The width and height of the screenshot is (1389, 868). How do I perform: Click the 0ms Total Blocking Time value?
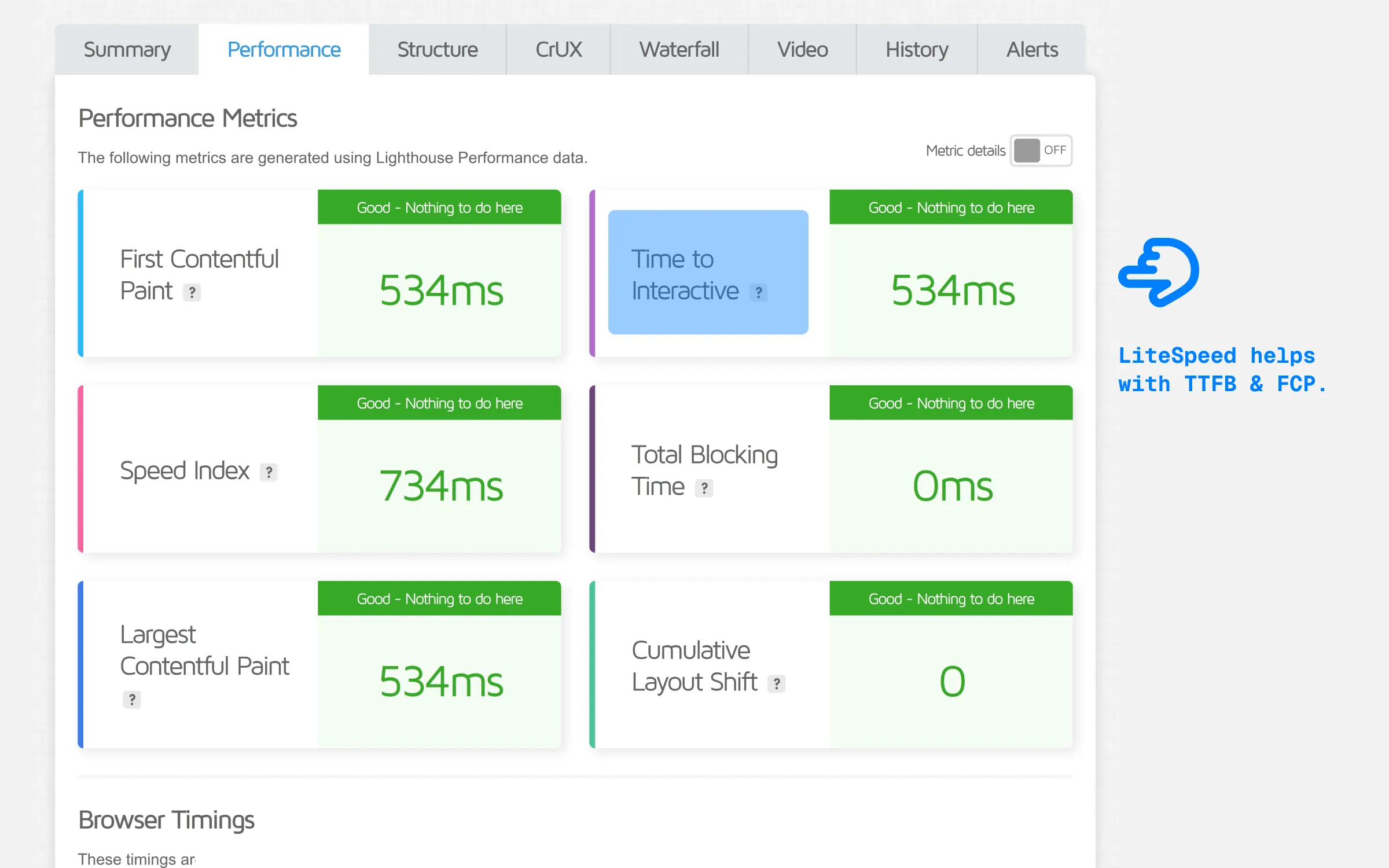[952, 486]
